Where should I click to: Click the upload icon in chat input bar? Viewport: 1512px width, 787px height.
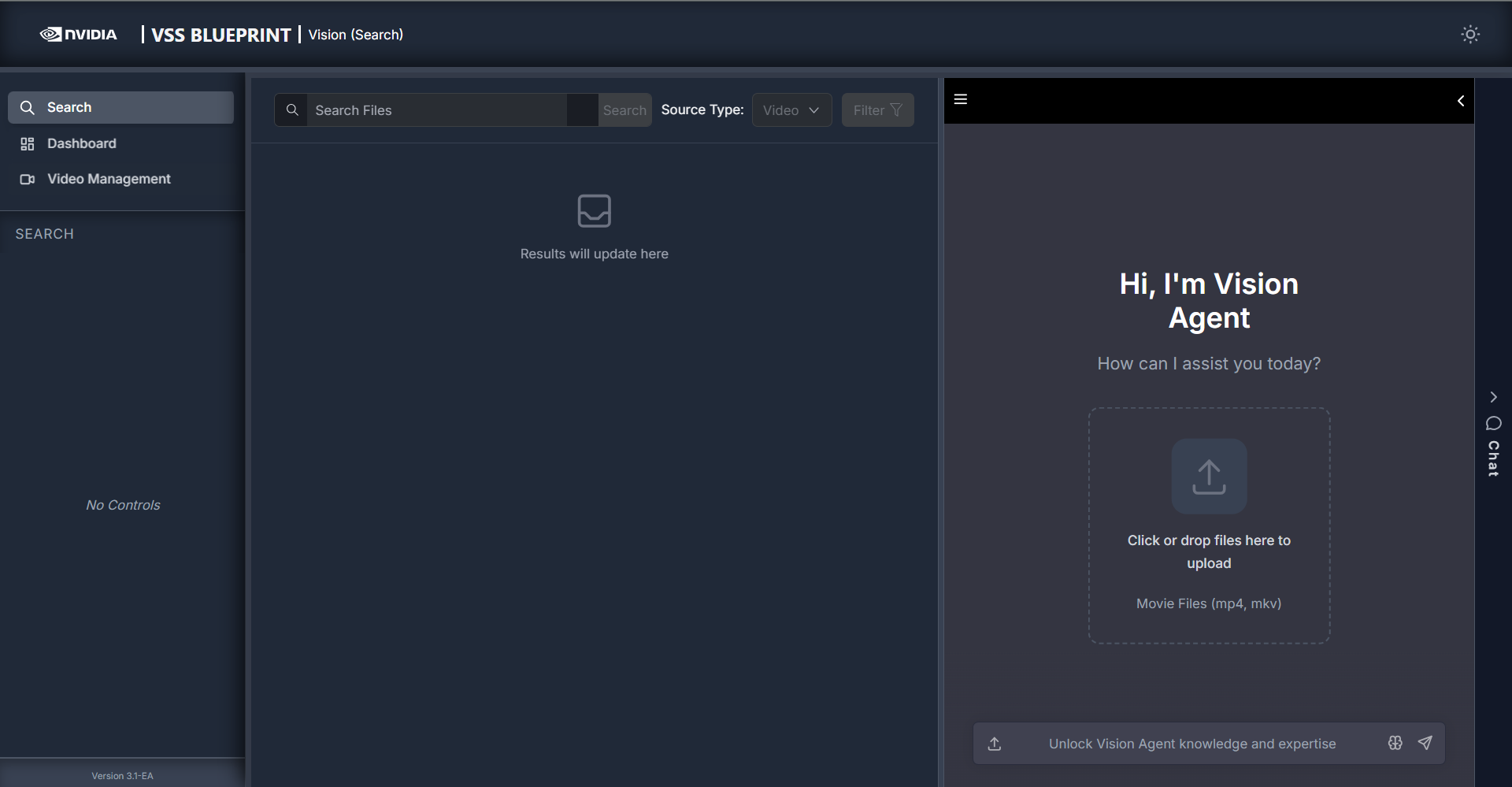pyautogui.click(x=995, y=744)
